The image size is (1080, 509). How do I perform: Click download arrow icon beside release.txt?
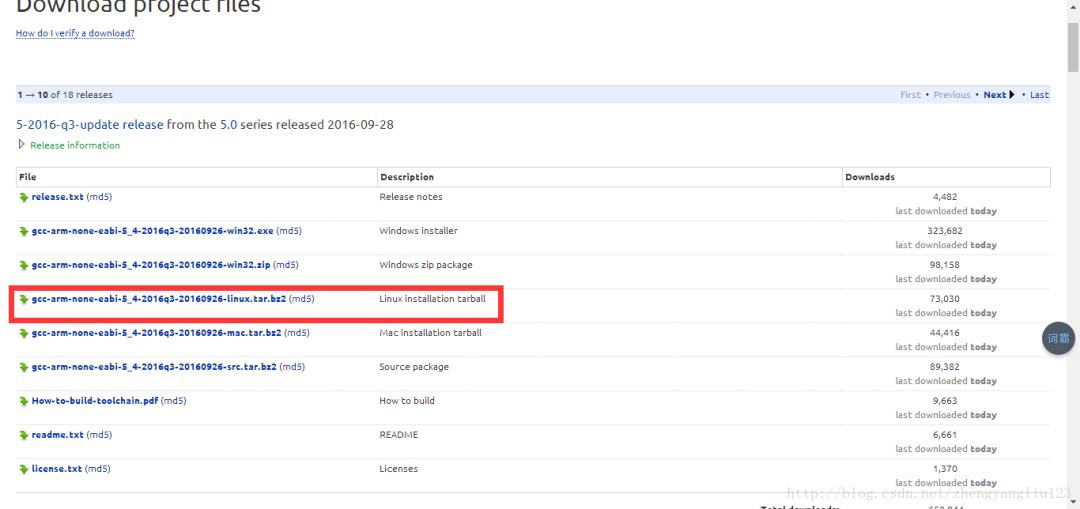point(24,197)
